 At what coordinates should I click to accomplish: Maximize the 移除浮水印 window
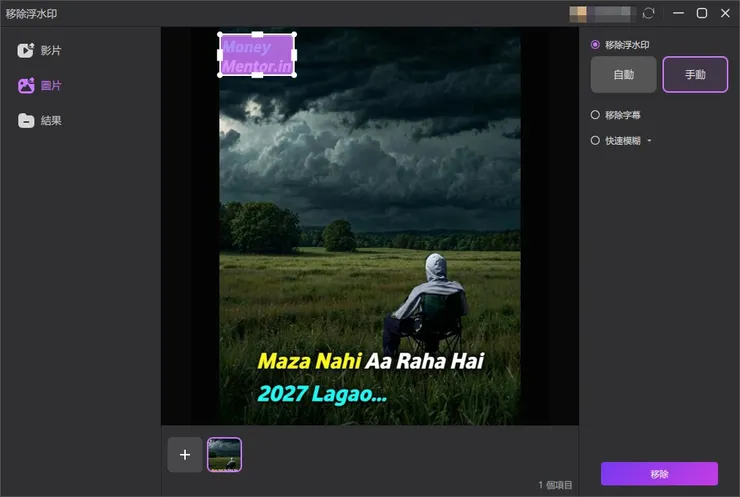[702, 13]
